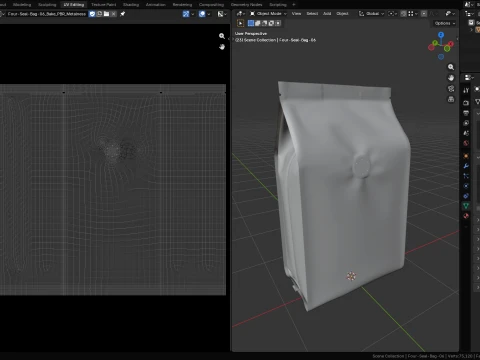Choose intersect selection mode icon
480x360 pixels.
click(x=278, y=23)
